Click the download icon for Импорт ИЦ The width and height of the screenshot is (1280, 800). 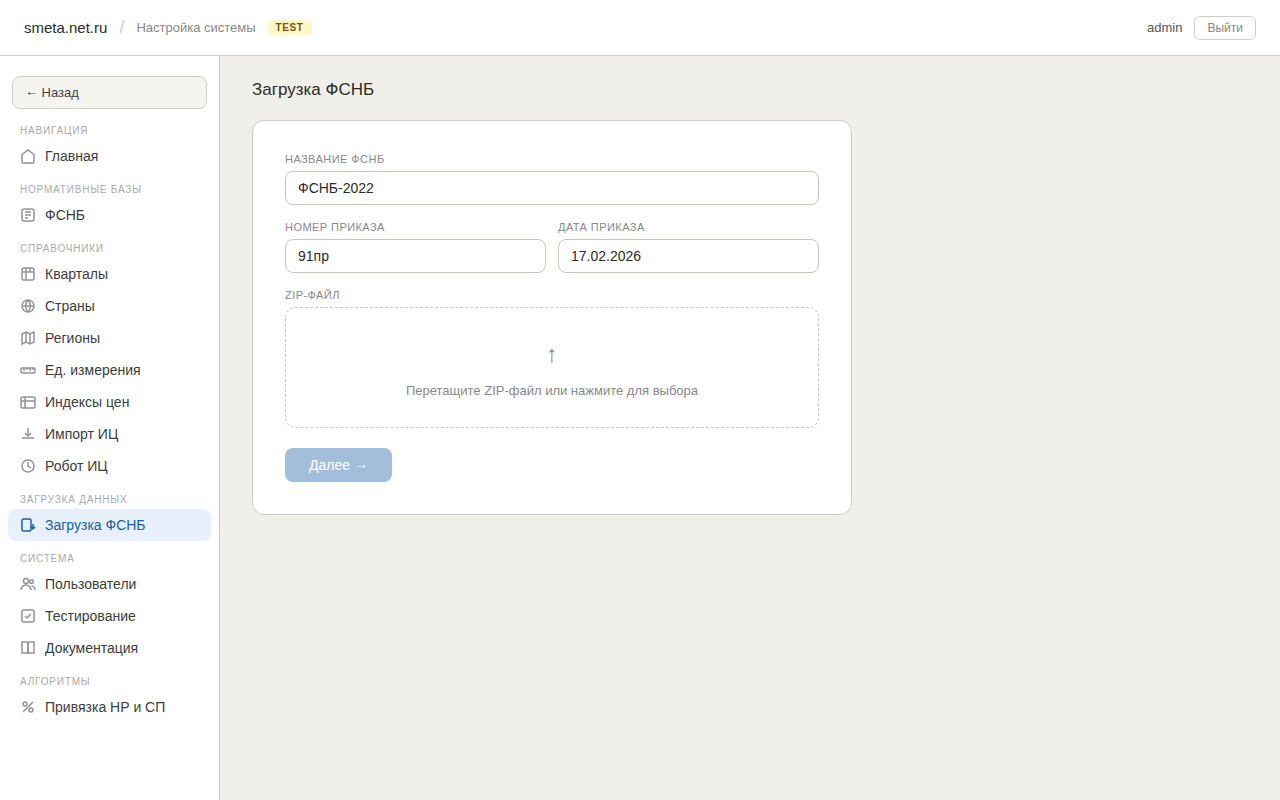tap(28, 434)
